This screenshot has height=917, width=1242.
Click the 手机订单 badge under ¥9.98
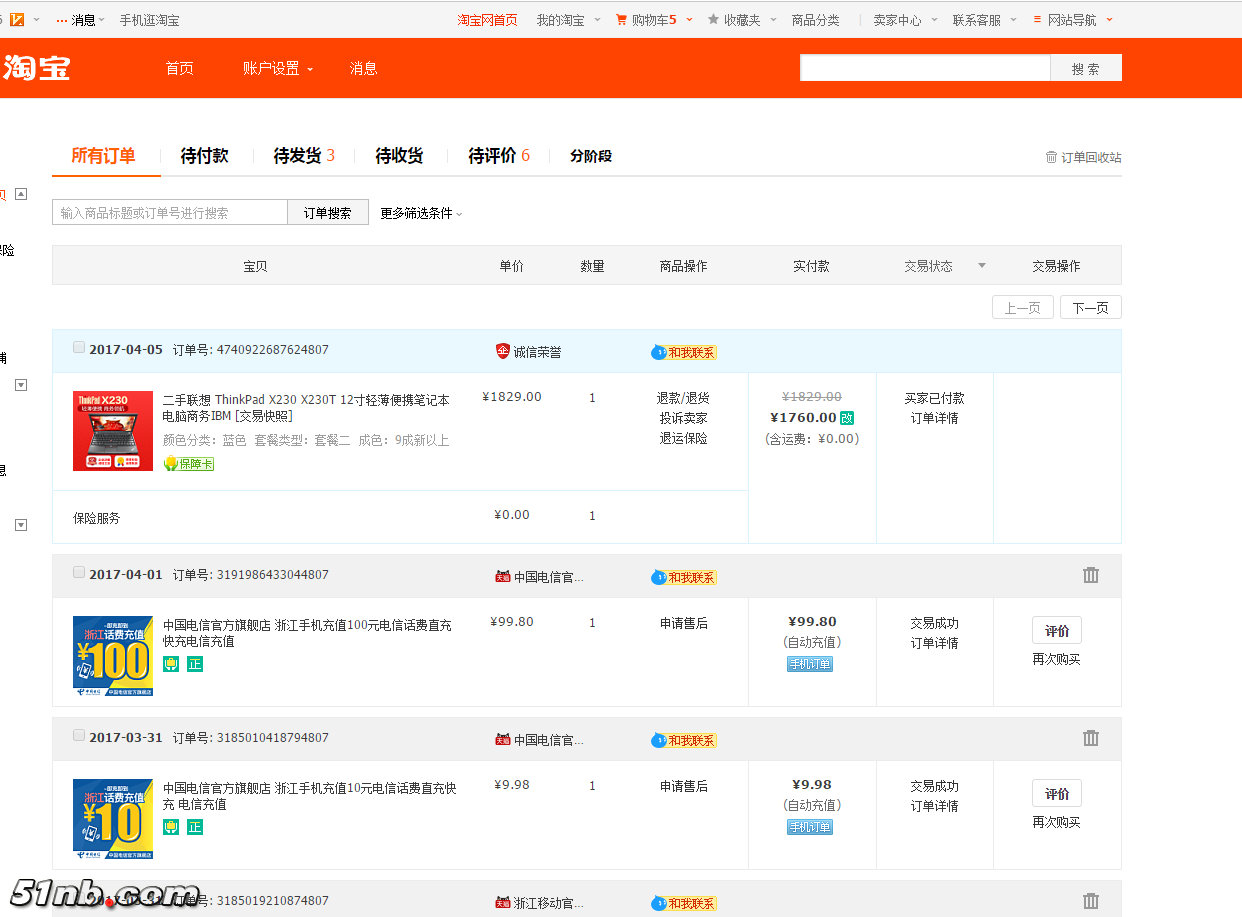[x=810, y=827]
